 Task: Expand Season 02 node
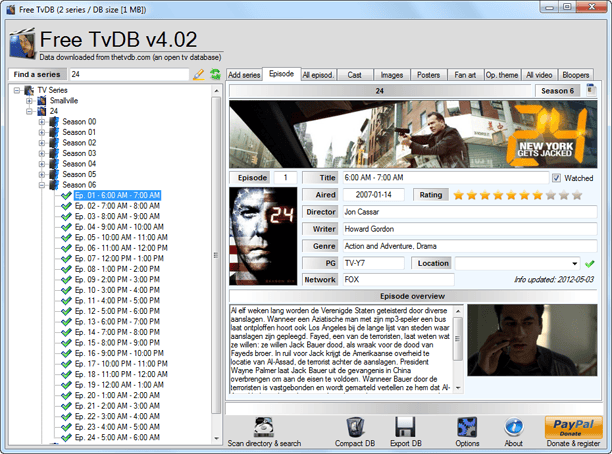(42, 143)
